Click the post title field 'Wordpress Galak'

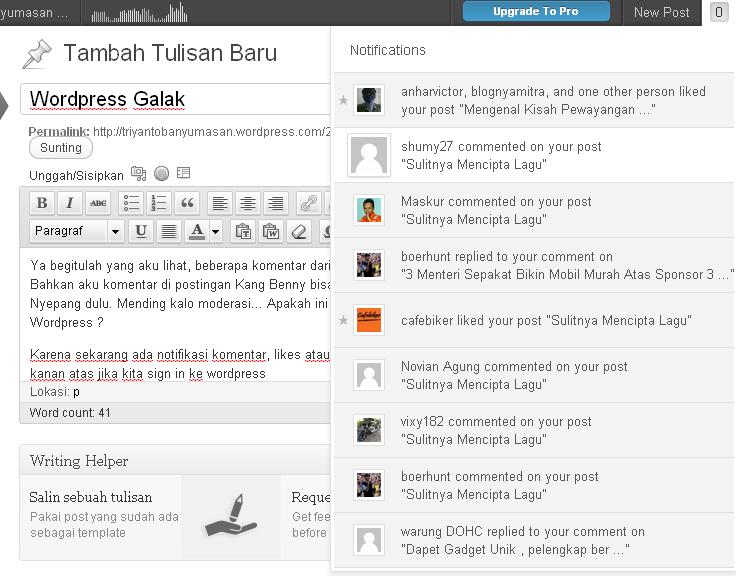pos(175,99)
